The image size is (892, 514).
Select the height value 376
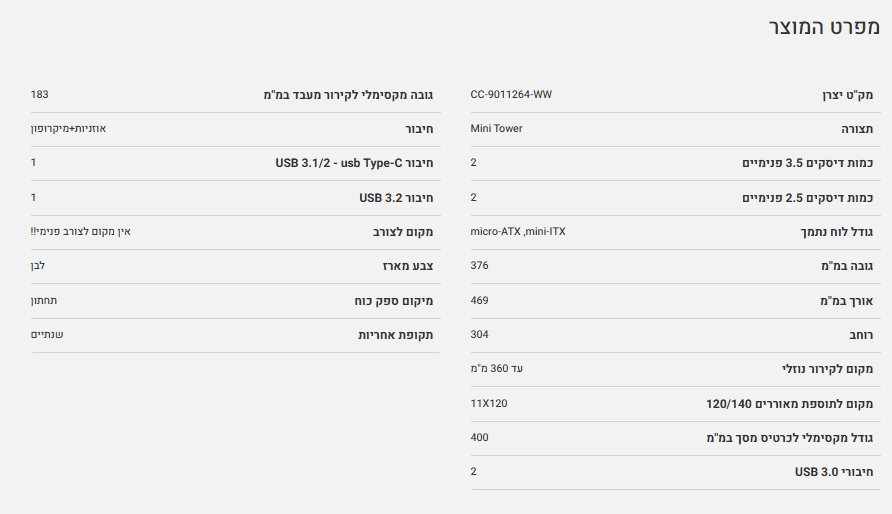pos(479,265)
